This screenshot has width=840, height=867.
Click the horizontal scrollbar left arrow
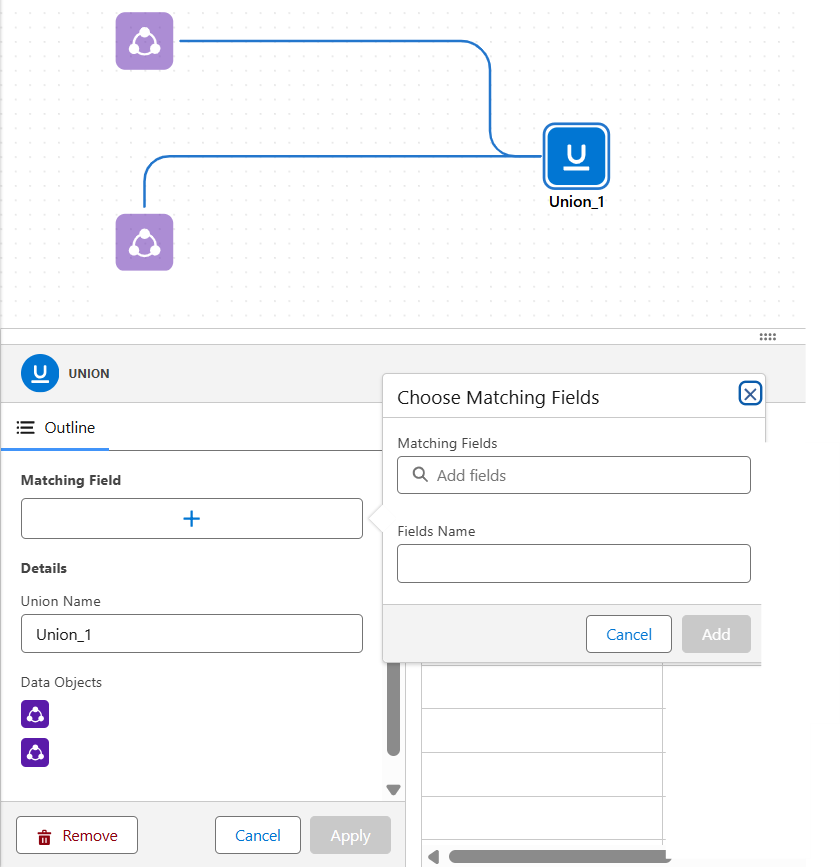[433, 856]
